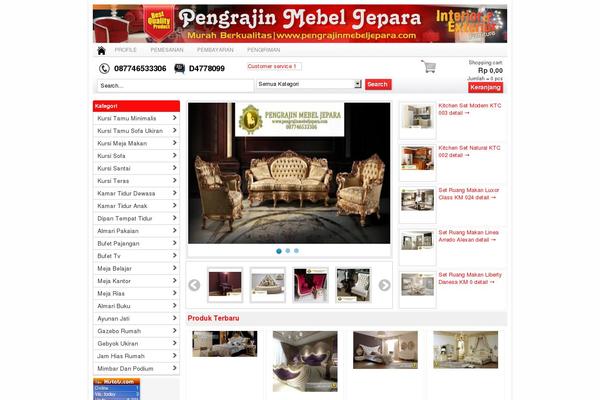Select the fourth carousel thumbnail, white chair
The image size is (600, 400).
(x=354, y=285)
